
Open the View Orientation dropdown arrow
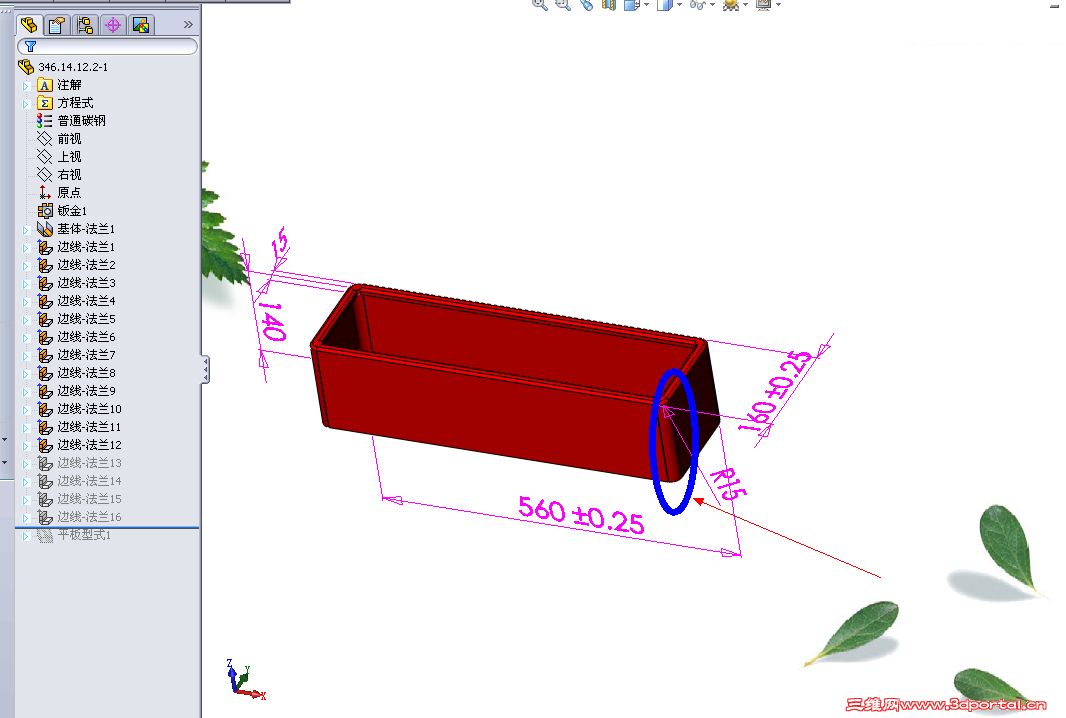tap(646, 5)
